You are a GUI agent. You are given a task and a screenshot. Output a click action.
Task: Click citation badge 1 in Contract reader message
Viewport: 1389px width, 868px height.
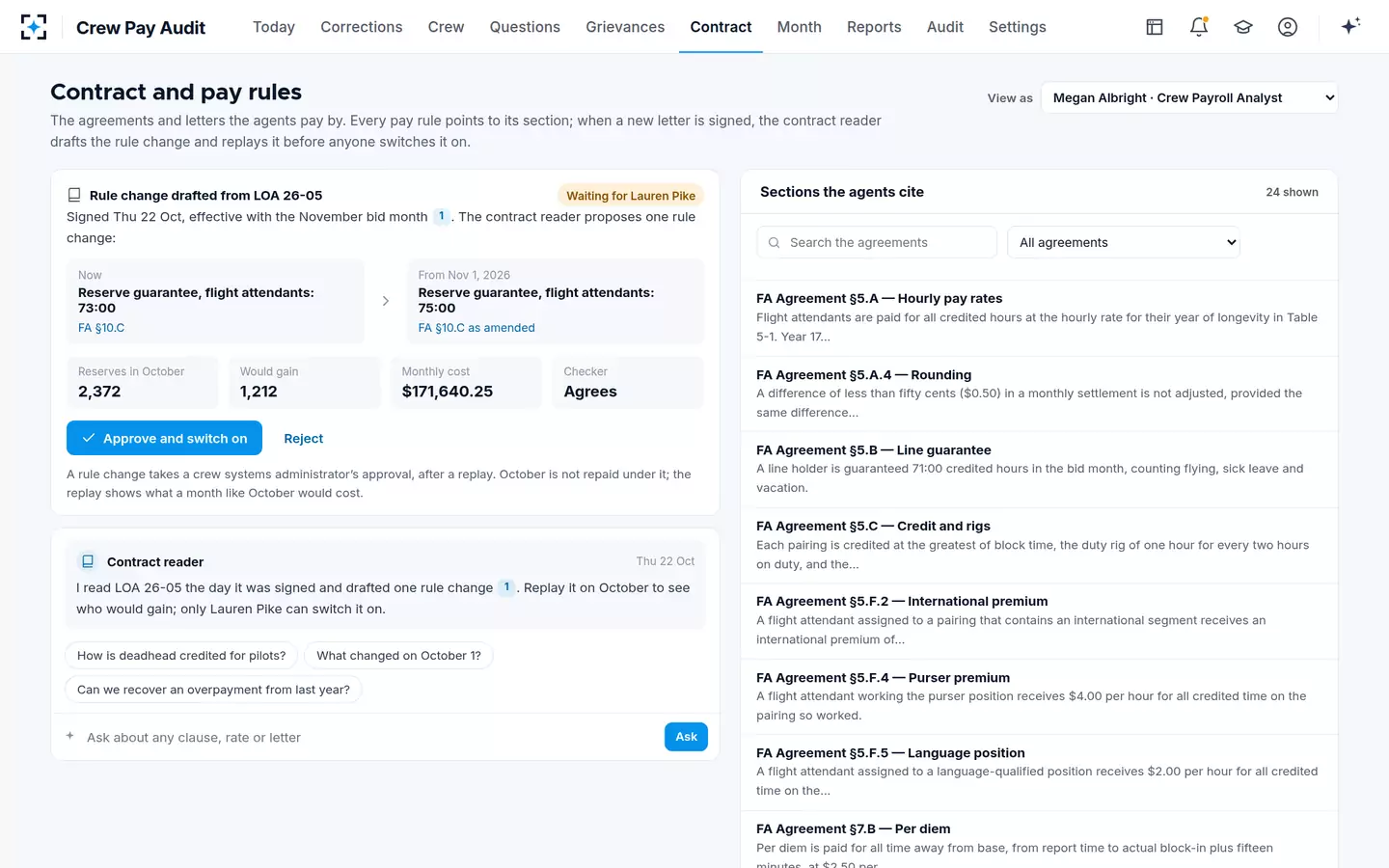coord(506,587)
